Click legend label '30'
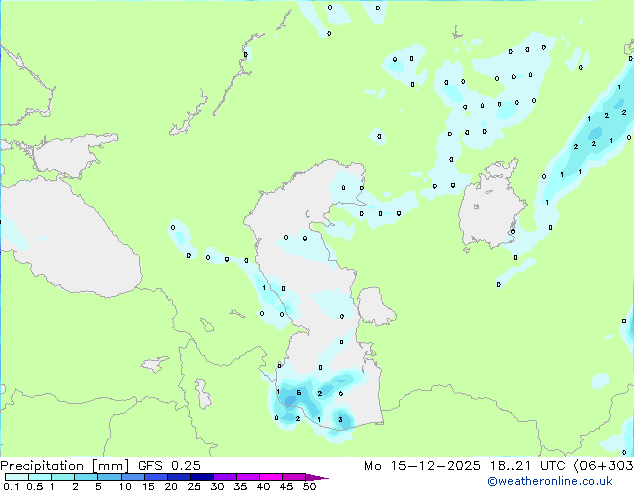 [x=217, y=486]
